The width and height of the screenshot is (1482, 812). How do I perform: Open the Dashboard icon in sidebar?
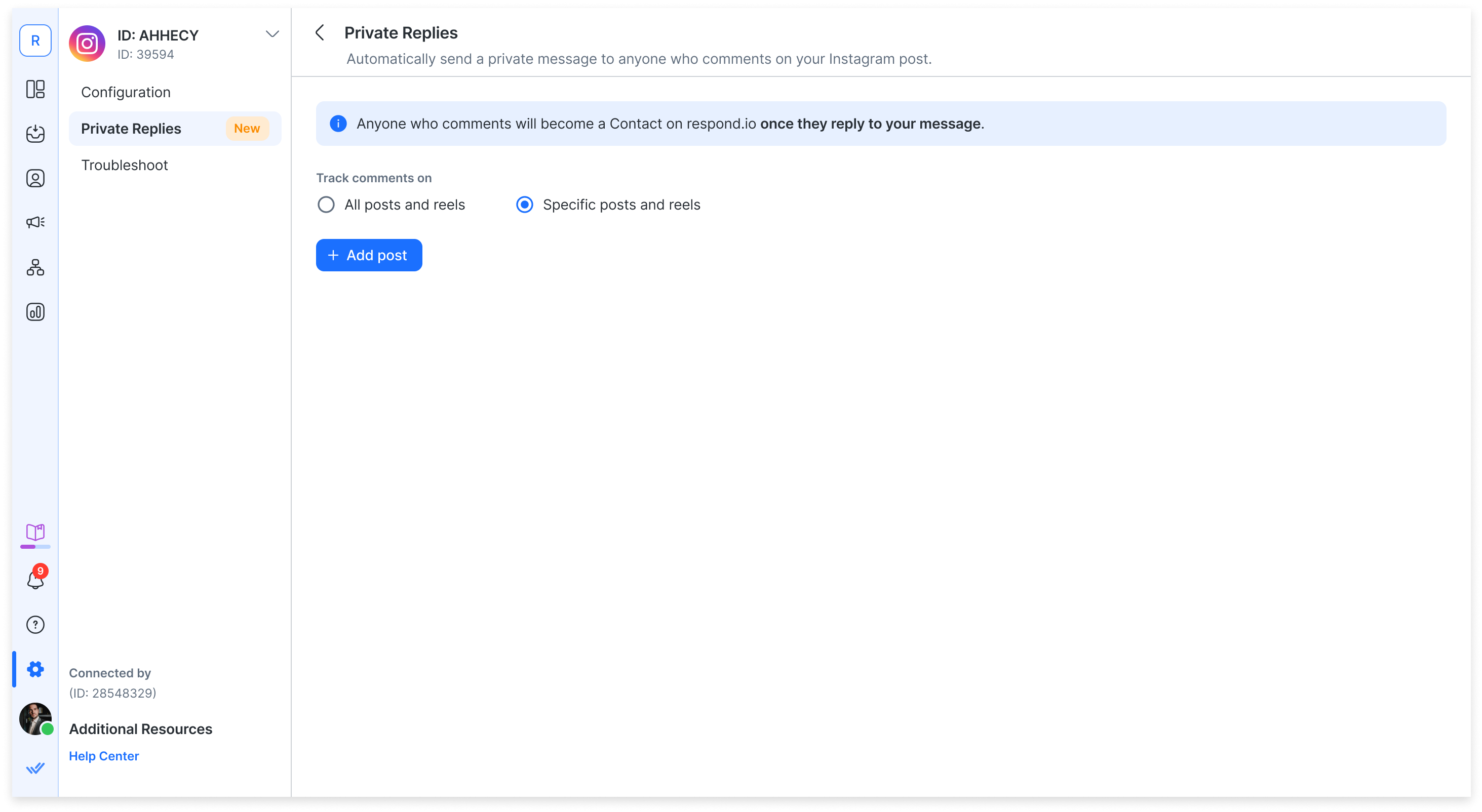pyautogui.click(x=35, y=89)
